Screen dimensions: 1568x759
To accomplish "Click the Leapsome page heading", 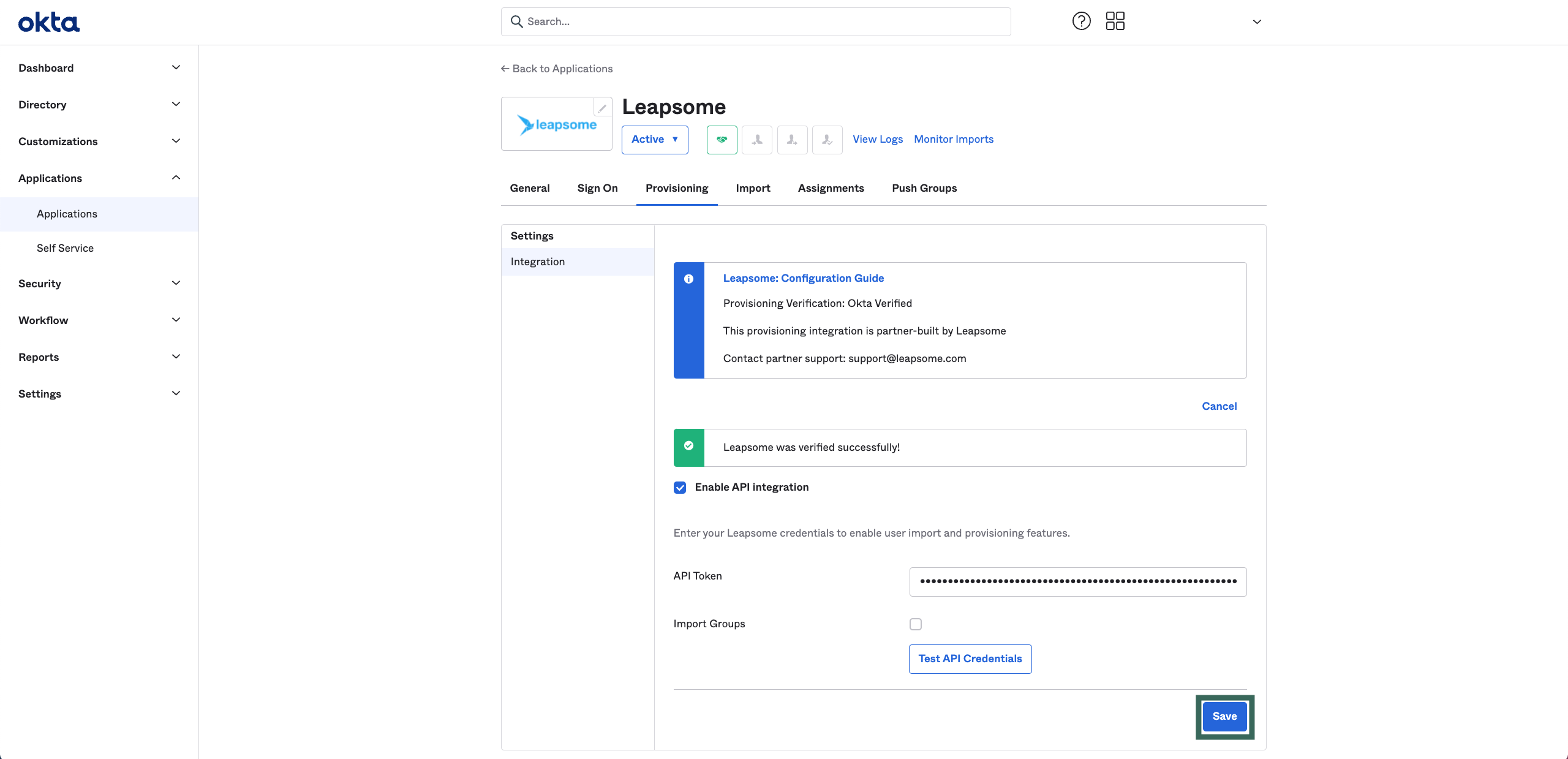I will point(674,107).
